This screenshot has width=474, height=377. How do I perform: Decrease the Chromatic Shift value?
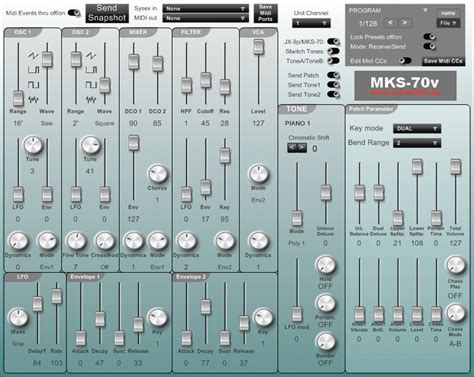point(292,148)
